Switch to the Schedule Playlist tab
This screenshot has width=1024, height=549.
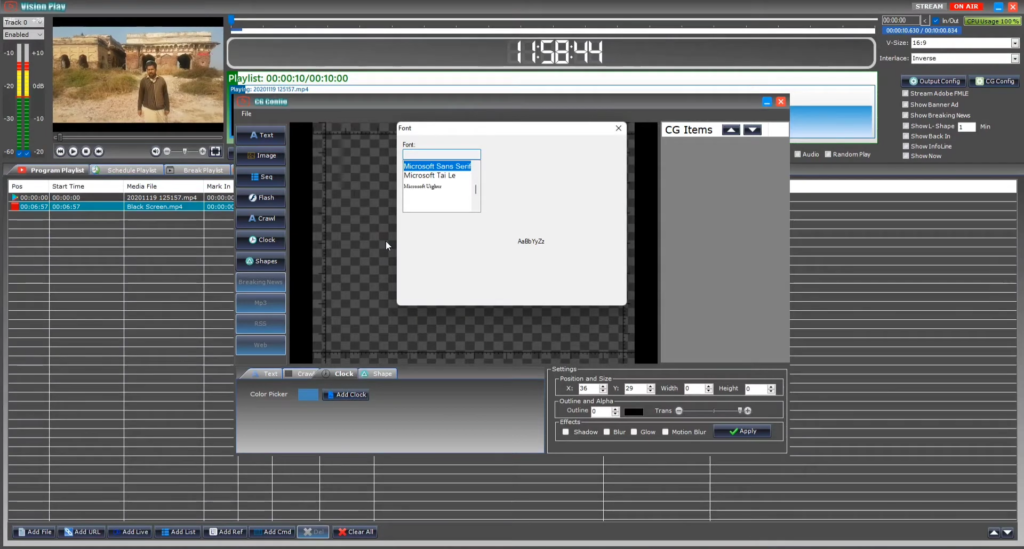[127, 170]
